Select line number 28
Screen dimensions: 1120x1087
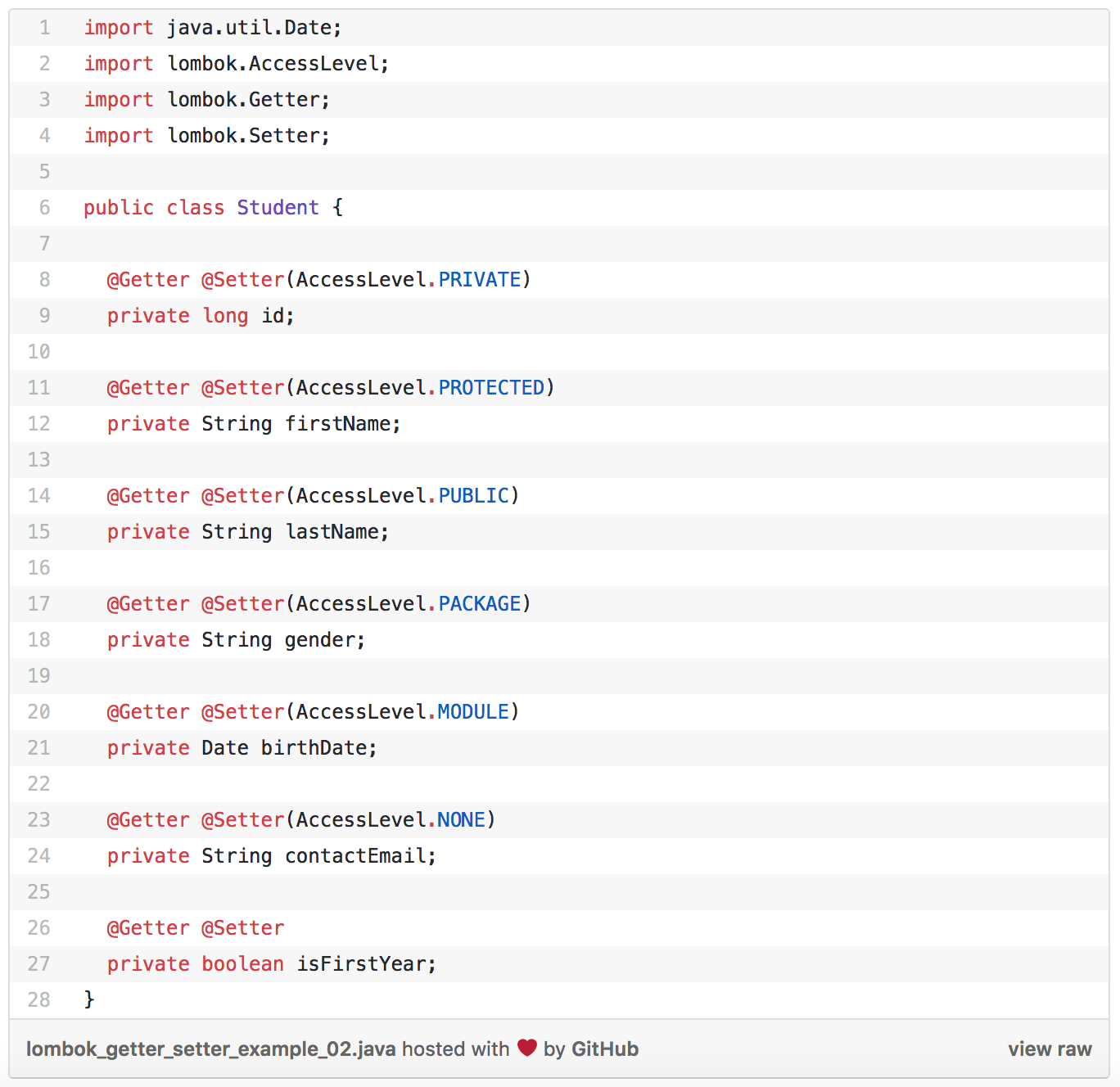tap(38, 999)
